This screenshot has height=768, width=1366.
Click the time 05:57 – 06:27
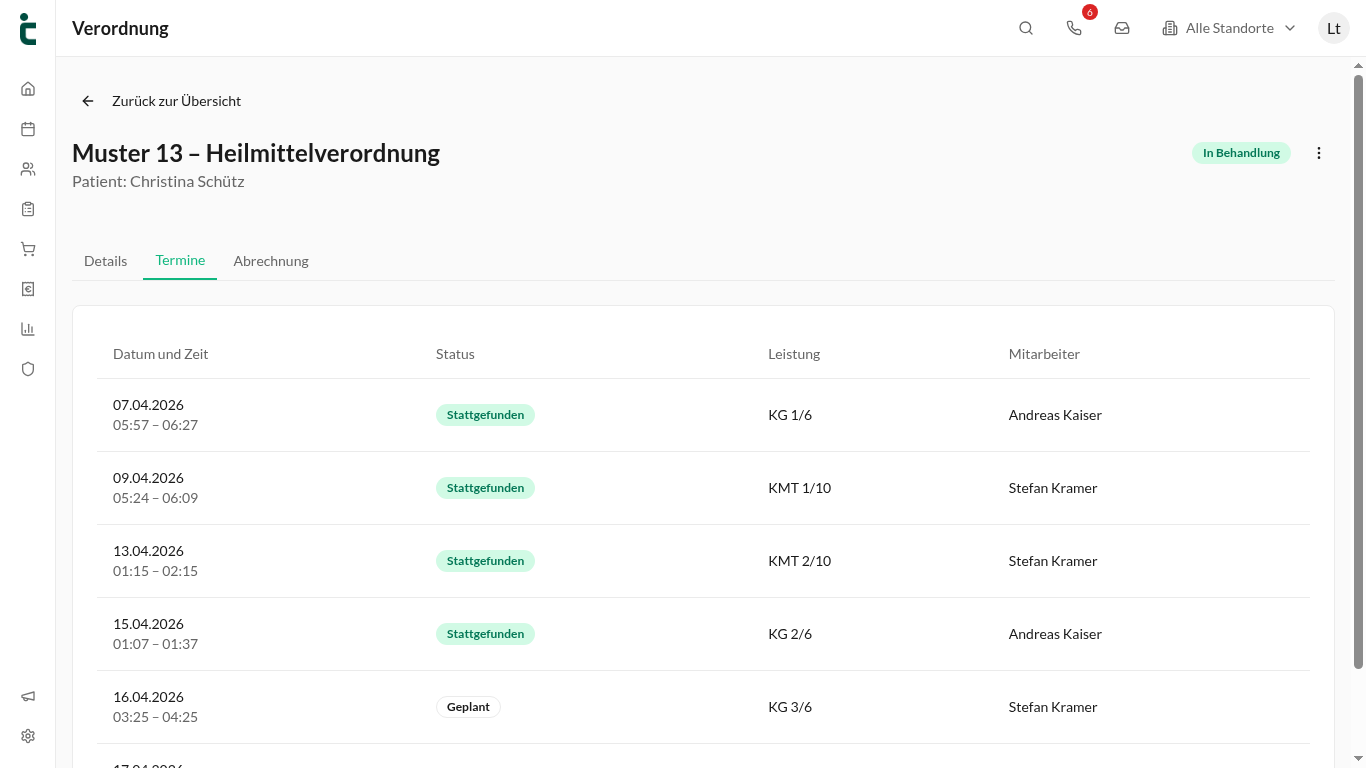point(155,425)
